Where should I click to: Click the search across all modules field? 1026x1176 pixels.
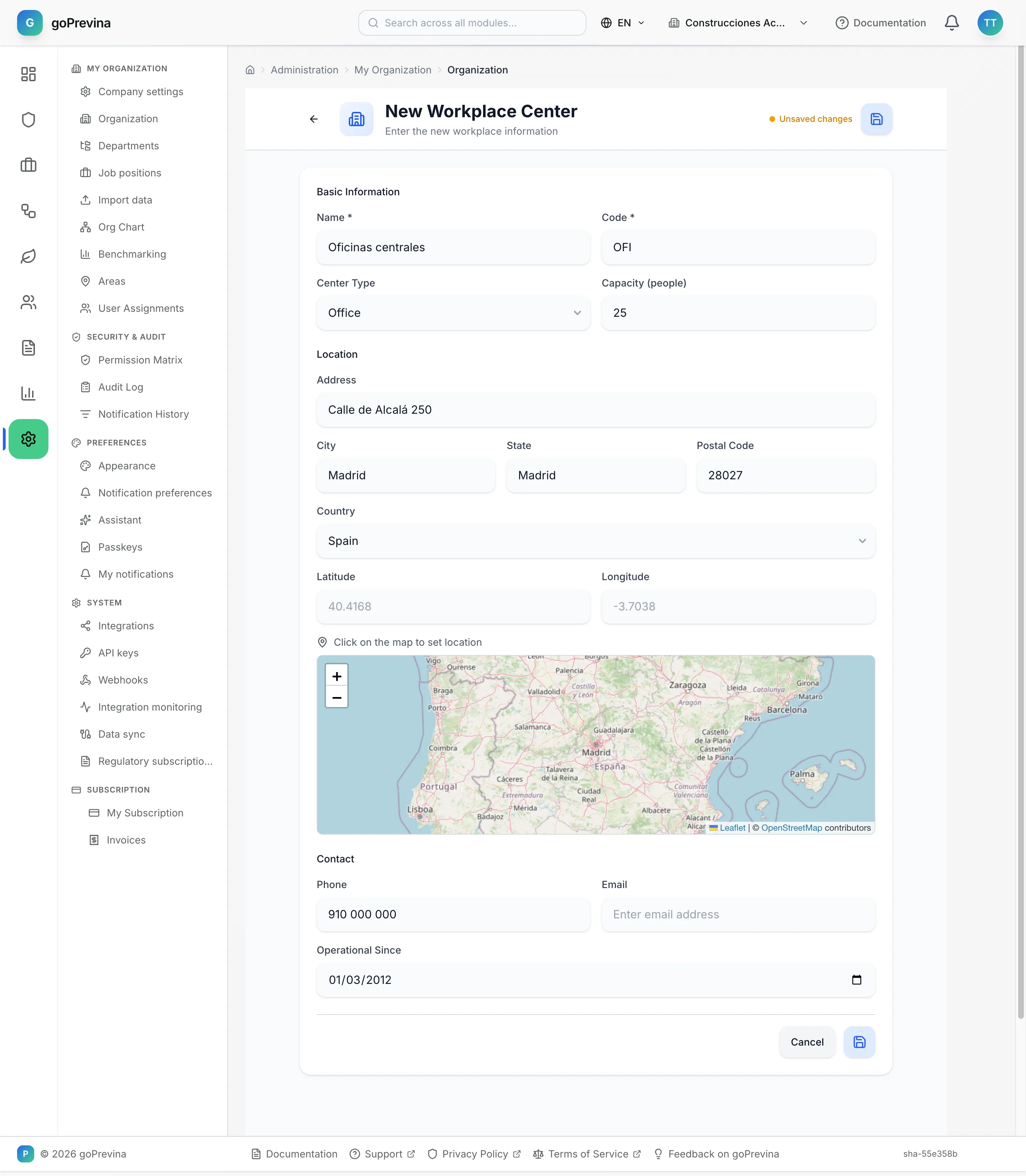coord(472,23)
